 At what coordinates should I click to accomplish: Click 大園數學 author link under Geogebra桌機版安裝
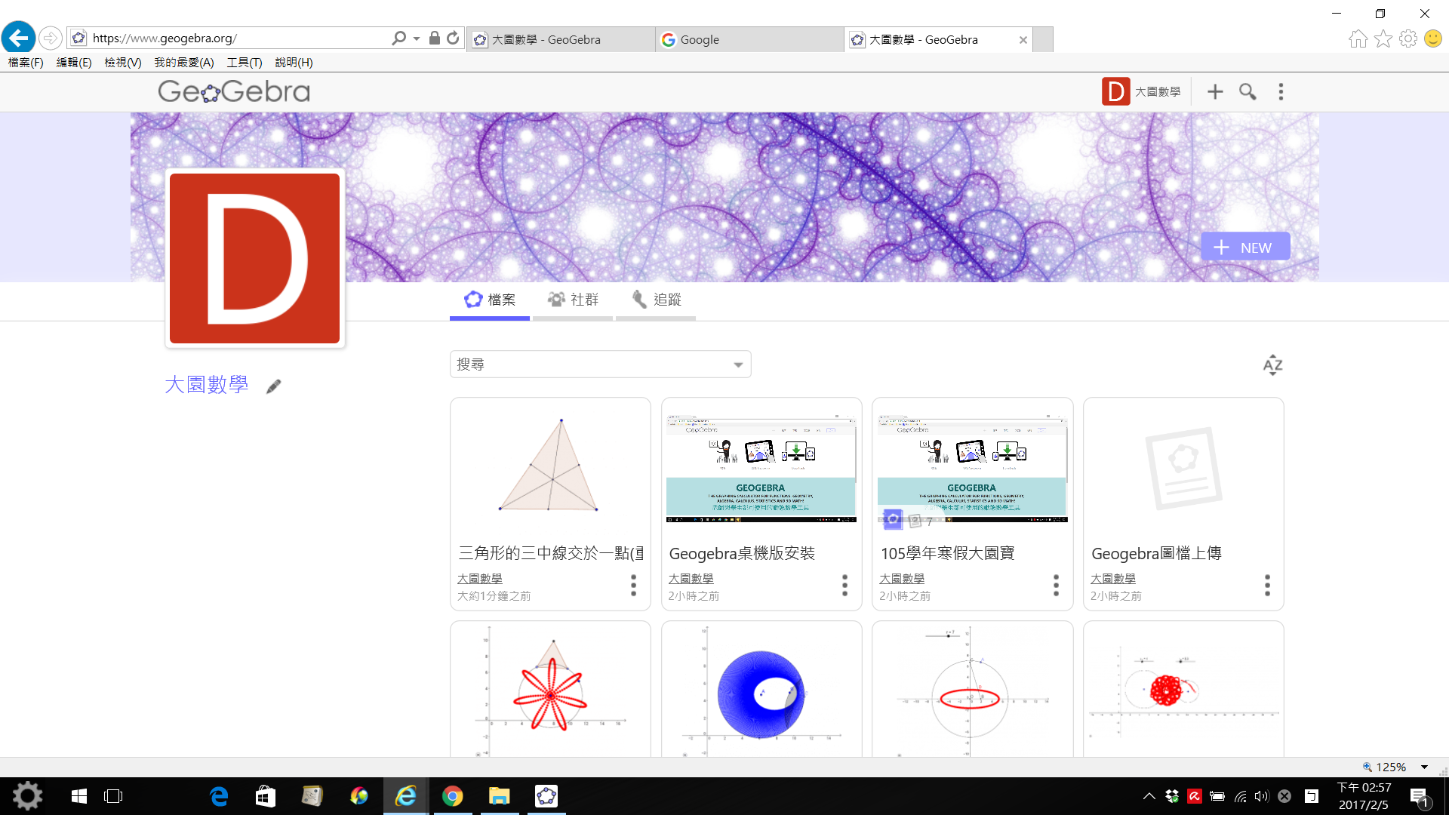coord(691,579)
